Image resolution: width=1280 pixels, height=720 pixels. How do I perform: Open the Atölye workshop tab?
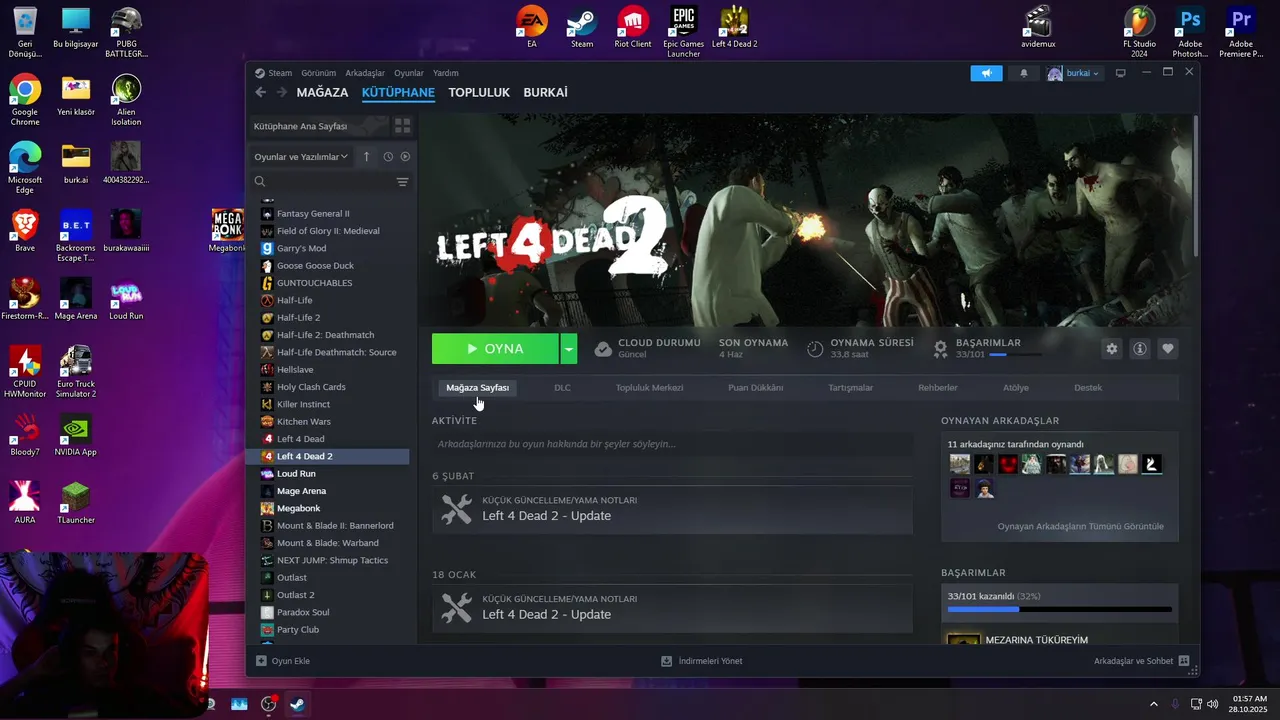point(1015,388)
